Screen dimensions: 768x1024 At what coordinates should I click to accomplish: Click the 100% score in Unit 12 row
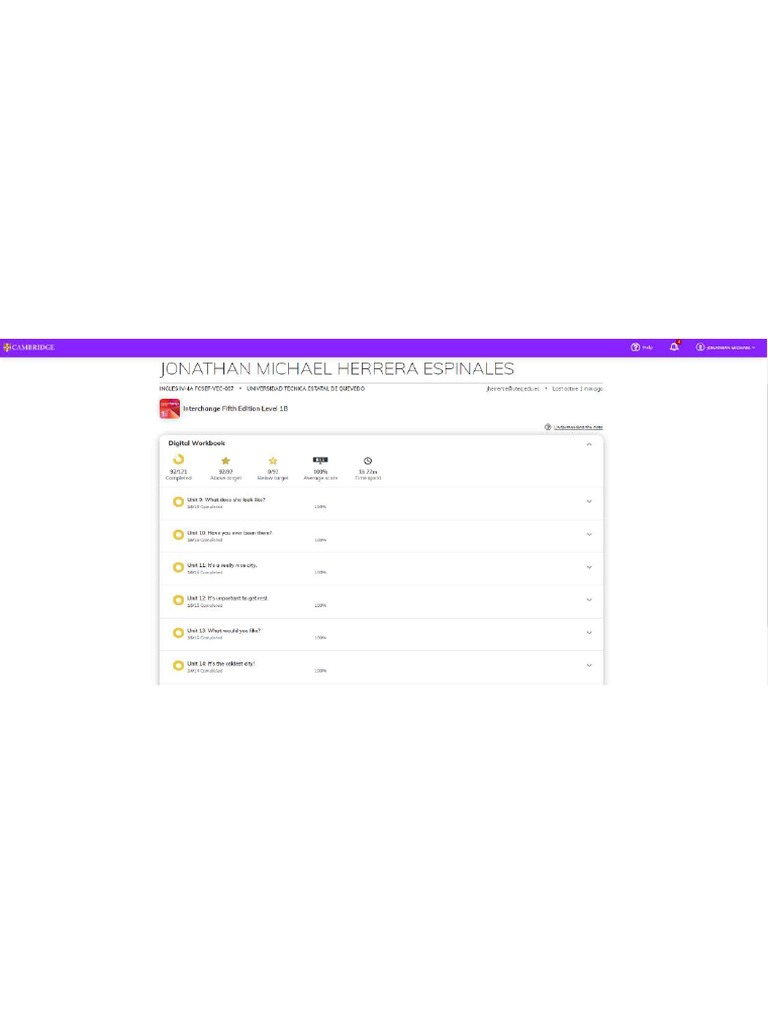click(x=320, y=605)
